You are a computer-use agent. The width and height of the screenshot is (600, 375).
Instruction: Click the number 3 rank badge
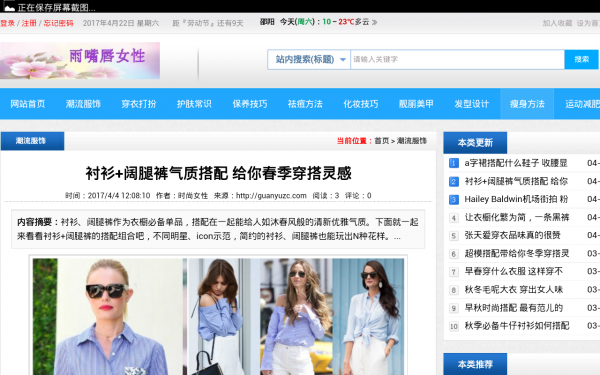point(453,199)
